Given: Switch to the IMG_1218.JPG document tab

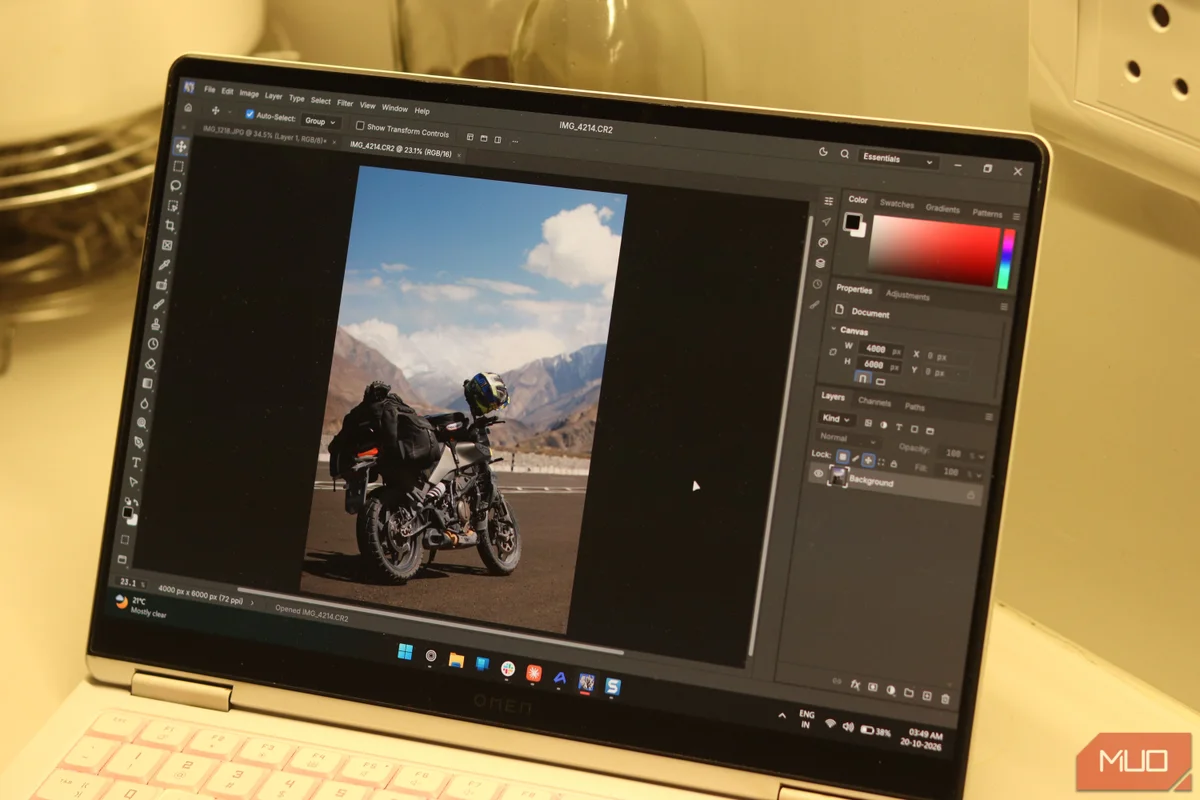Looking at the screenshot, I should pyautogui.click(x=263, y=133).
